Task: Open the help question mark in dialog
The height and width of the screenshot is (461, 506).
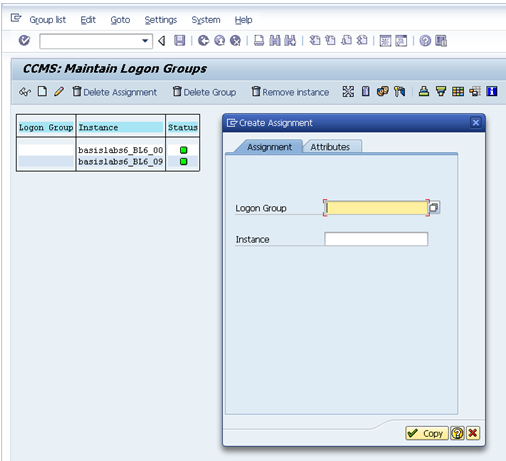Action: tap(457, 433)
